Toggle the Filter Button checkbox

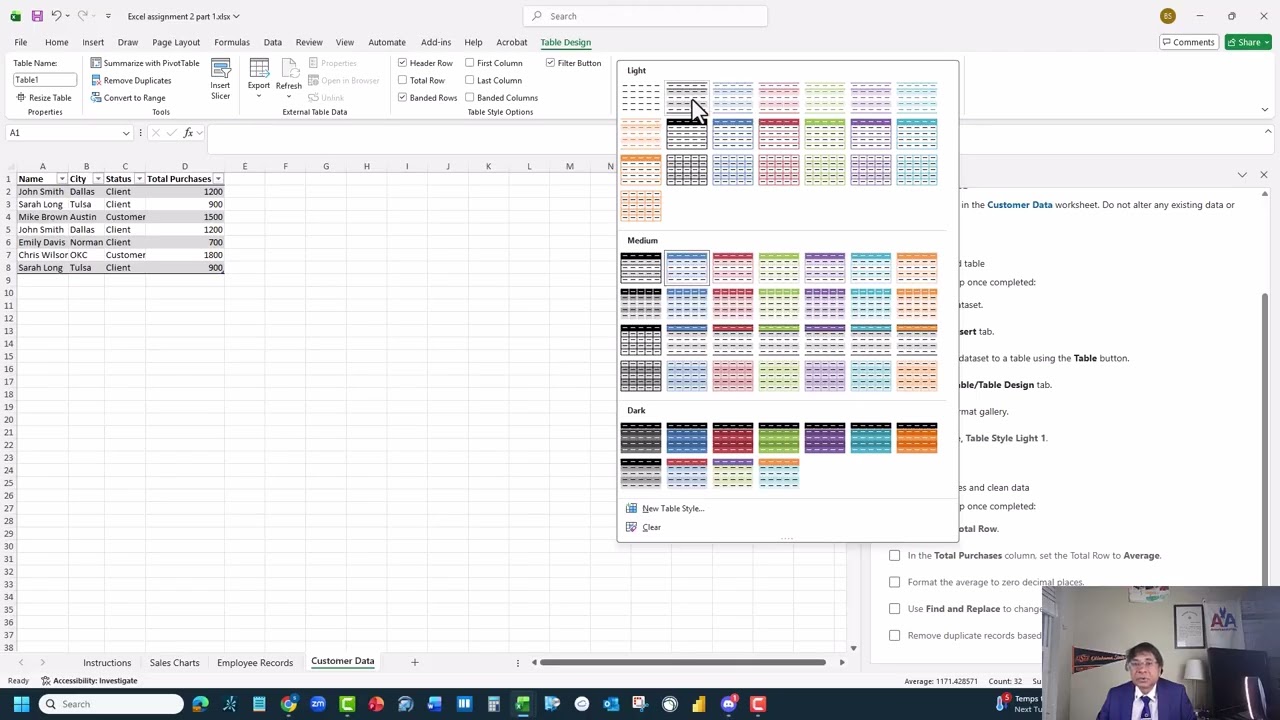point(550,63)
